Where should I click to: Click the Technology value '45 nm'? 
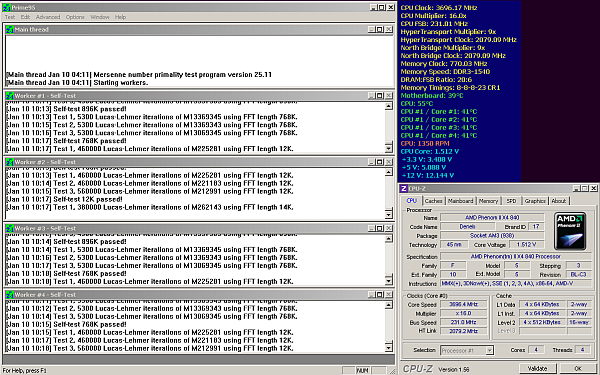[453, 245]
